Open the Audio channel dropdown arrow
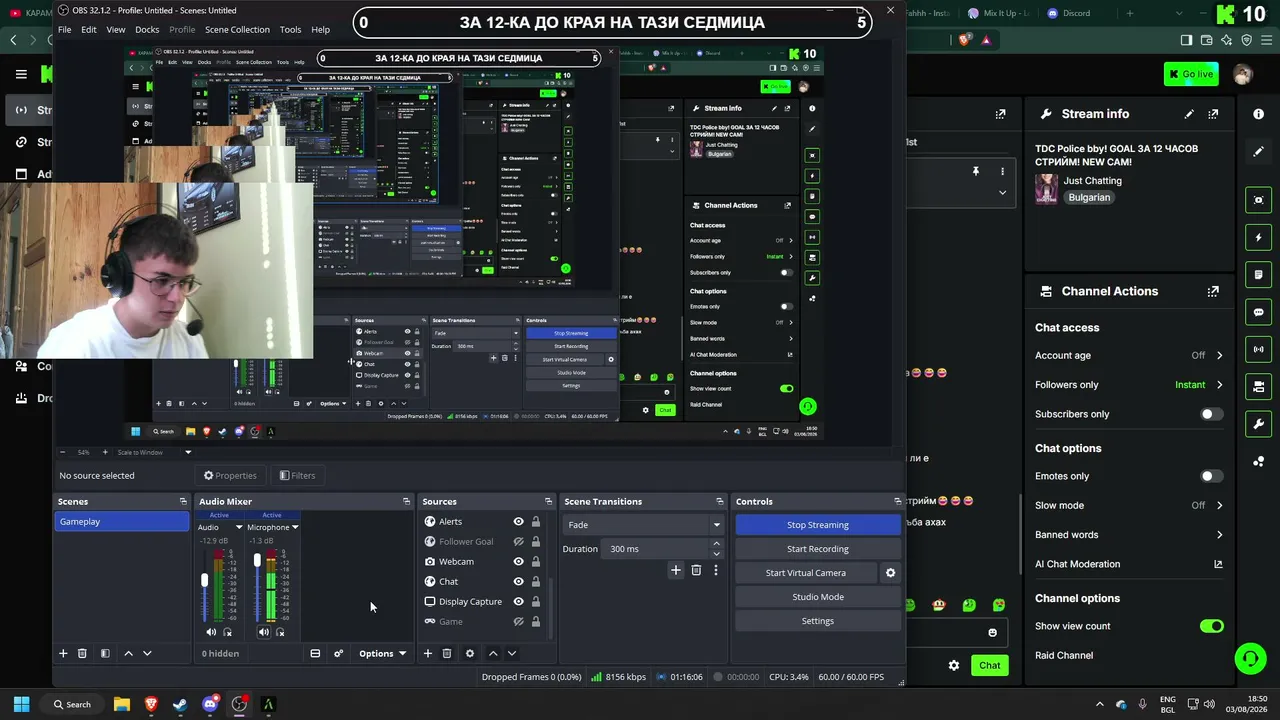The height and width of the screenshot is (720, 1280). [x=239, y=527]
